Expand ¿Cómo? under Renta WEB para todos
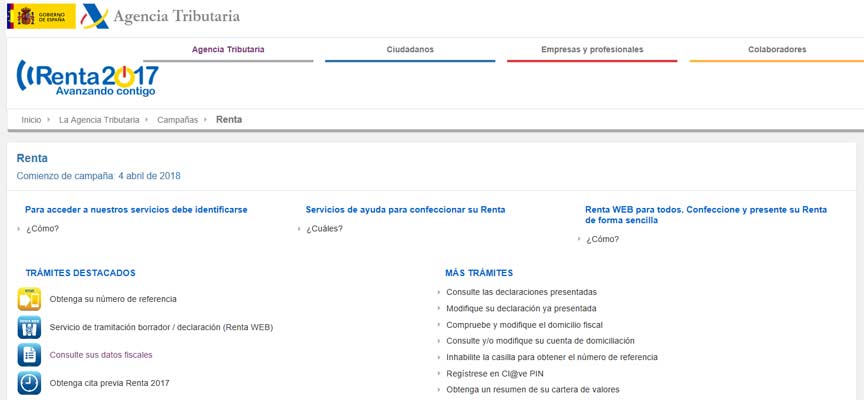 pos(602,239)
